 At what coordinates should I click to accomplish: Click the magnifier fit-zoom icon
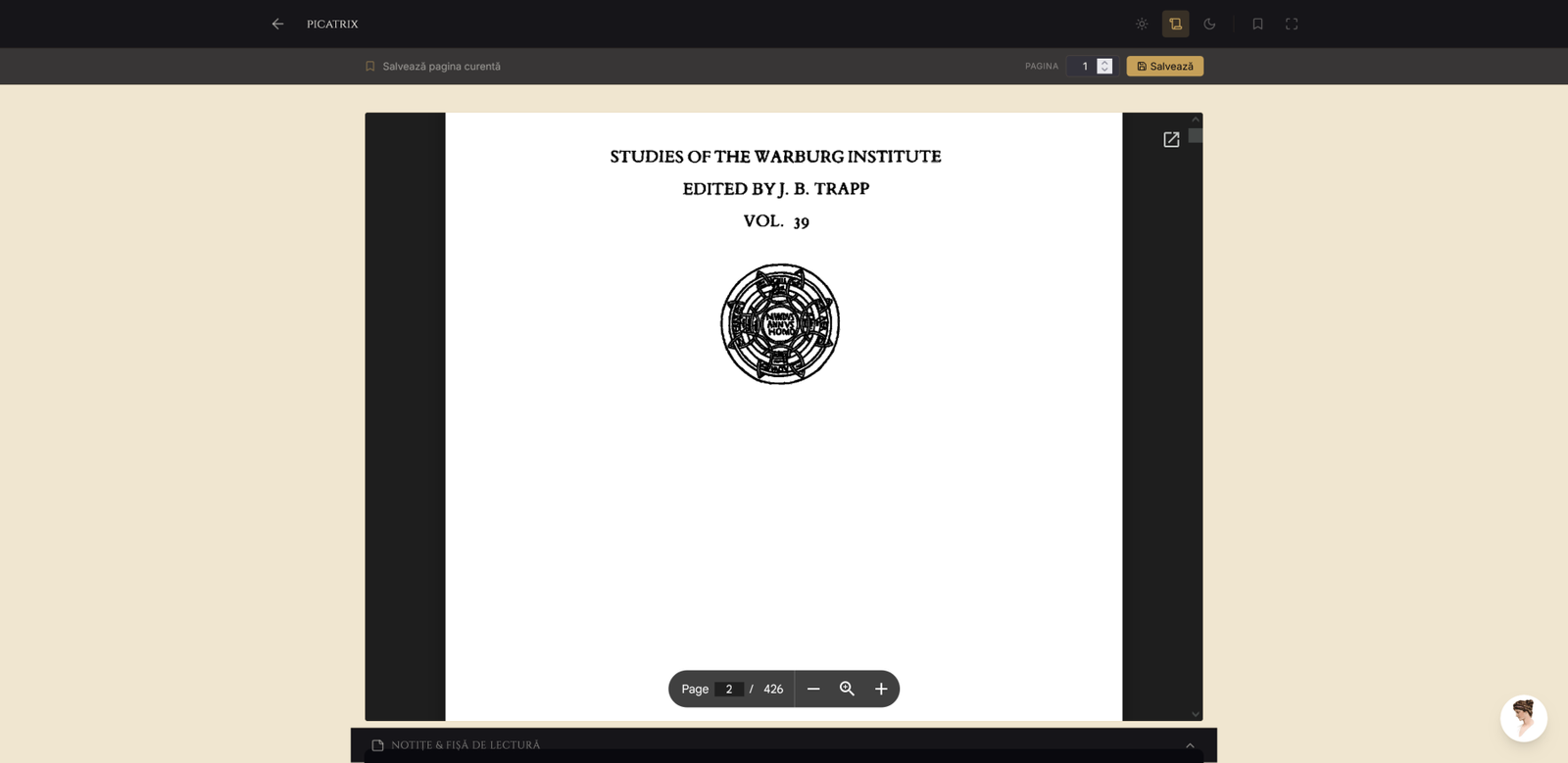pos(847,689)
